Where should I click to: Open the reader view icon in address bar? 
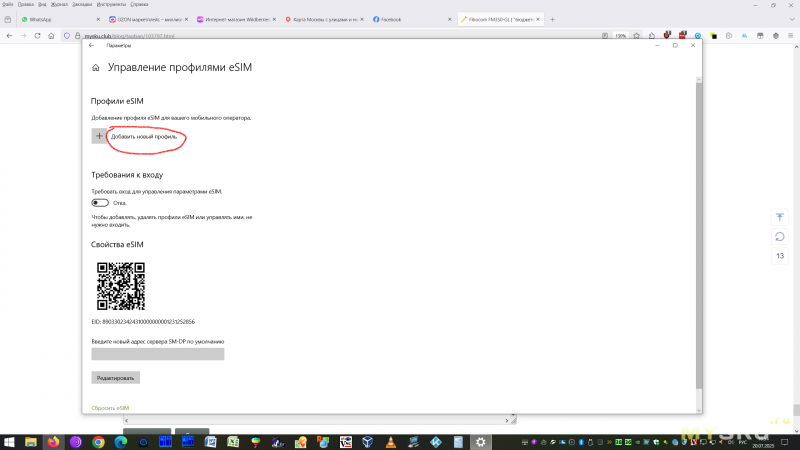[x=605, y=36]
